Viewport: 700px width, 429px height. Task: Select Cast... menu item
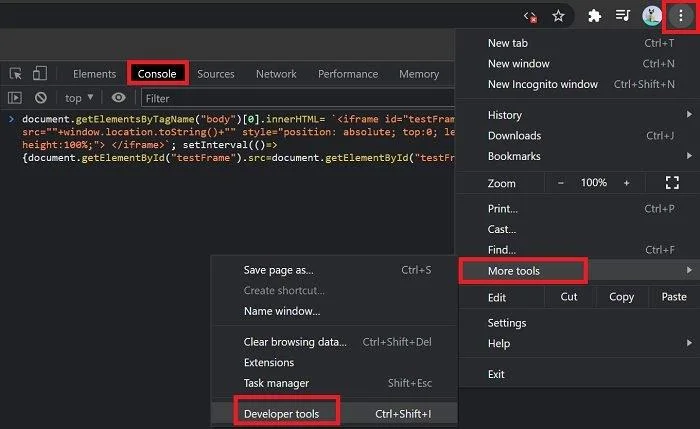pyautogui.click(x=579, y=229)
